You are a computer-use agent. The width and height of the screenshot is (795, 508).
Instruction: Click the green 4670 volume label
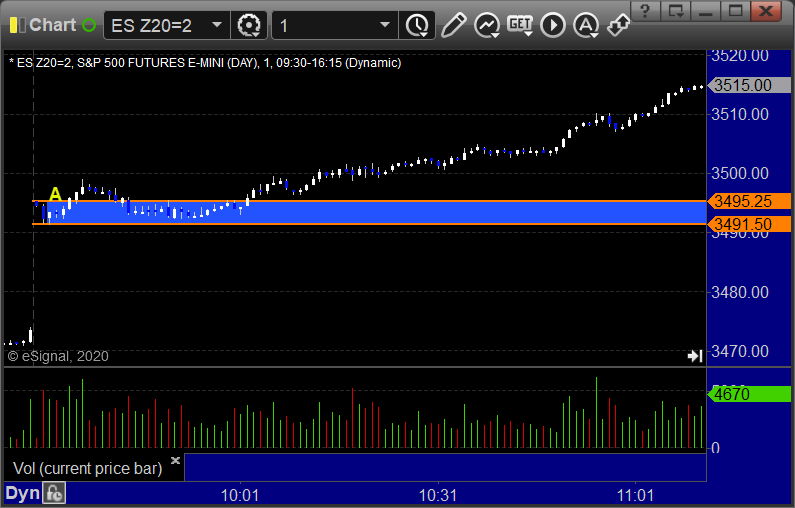(x=749, y=394)
